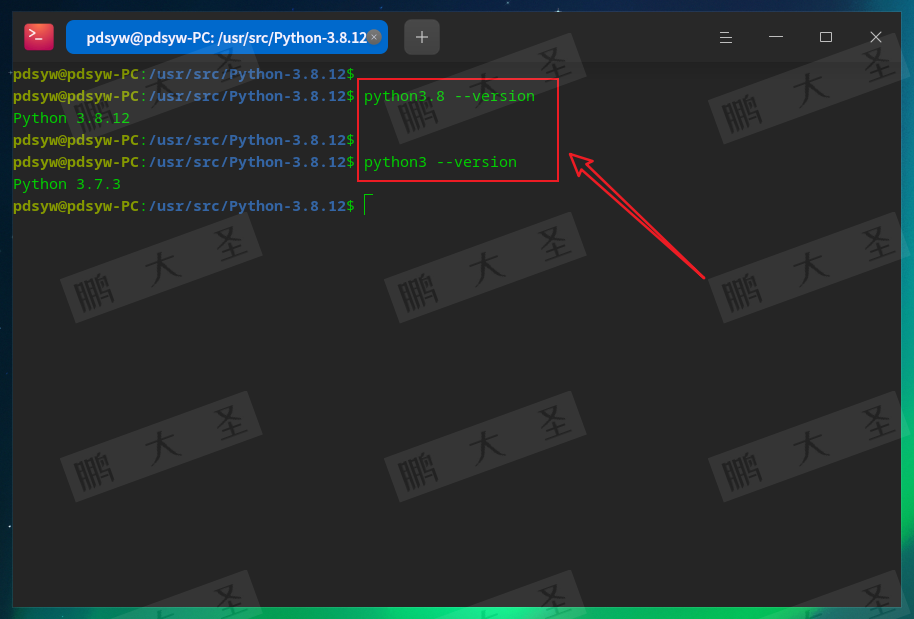Image resolution: width=914 pixels, height=619 pixels.
Task: Close the current tab using its x icon
Action: point(374,36)
